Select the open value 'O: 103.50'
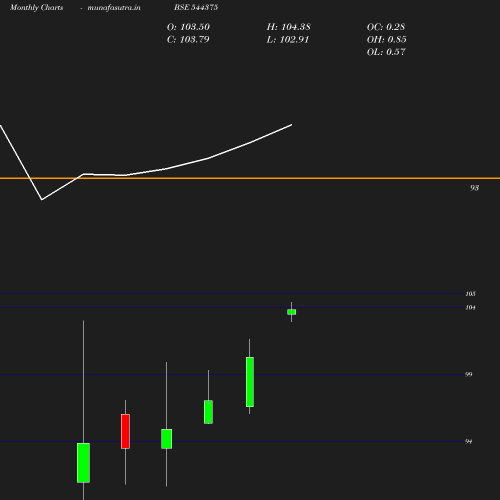500x500 pixels. pyautogui.click(x=188, y=27)
